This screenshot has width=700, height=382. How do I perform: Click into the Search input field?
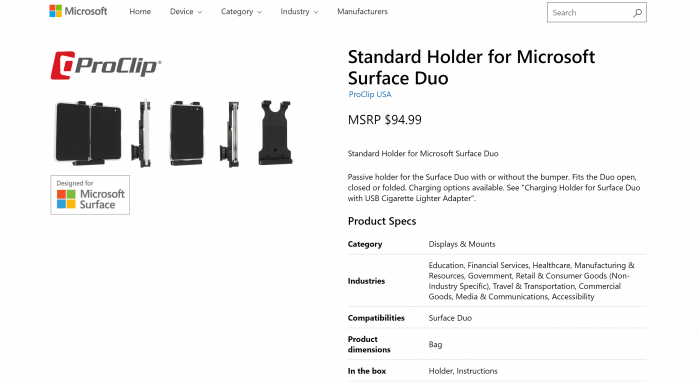[x=589, y=12]
